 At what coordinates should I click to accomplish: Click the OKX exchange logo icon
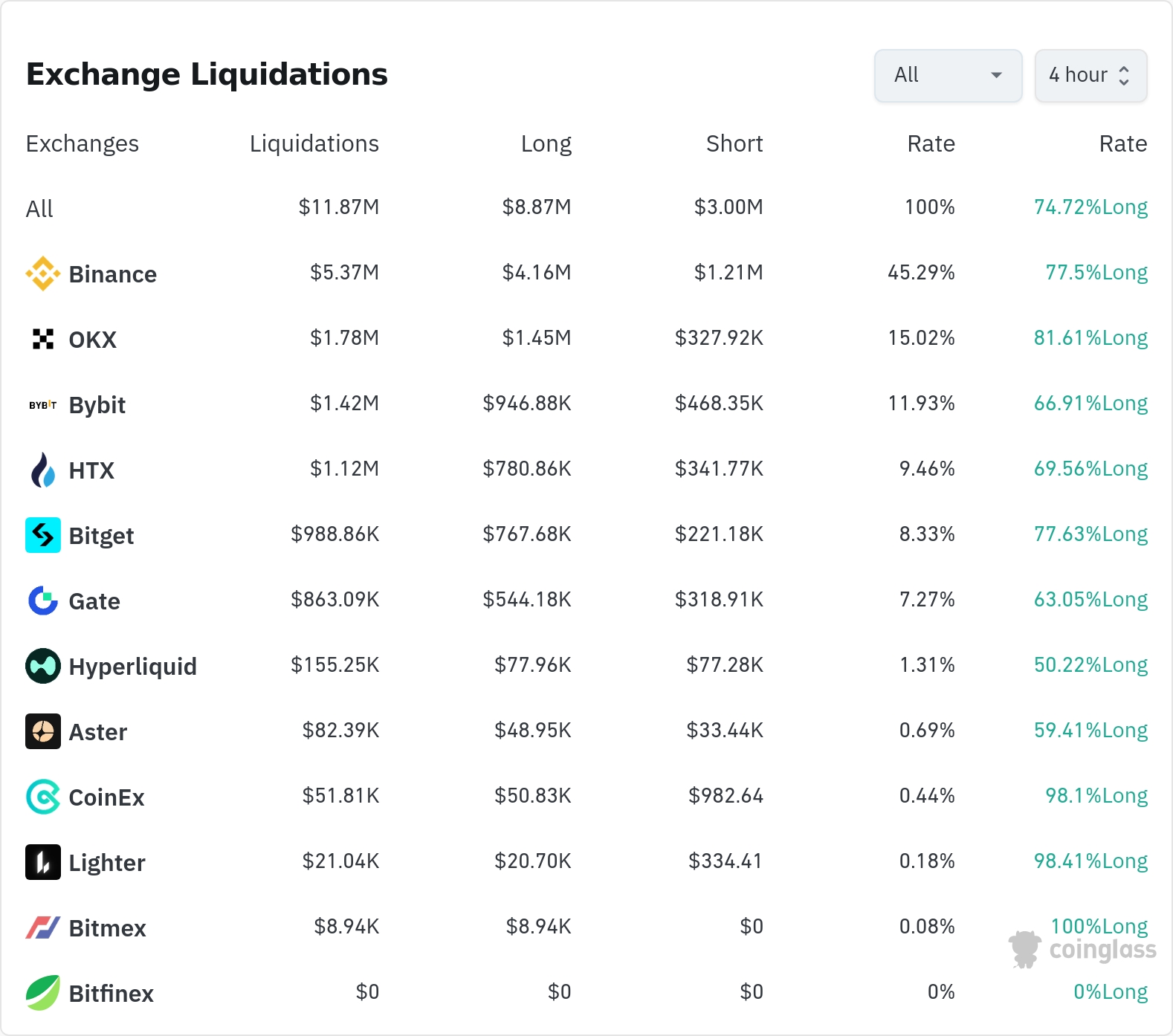(x=43, y=339)
